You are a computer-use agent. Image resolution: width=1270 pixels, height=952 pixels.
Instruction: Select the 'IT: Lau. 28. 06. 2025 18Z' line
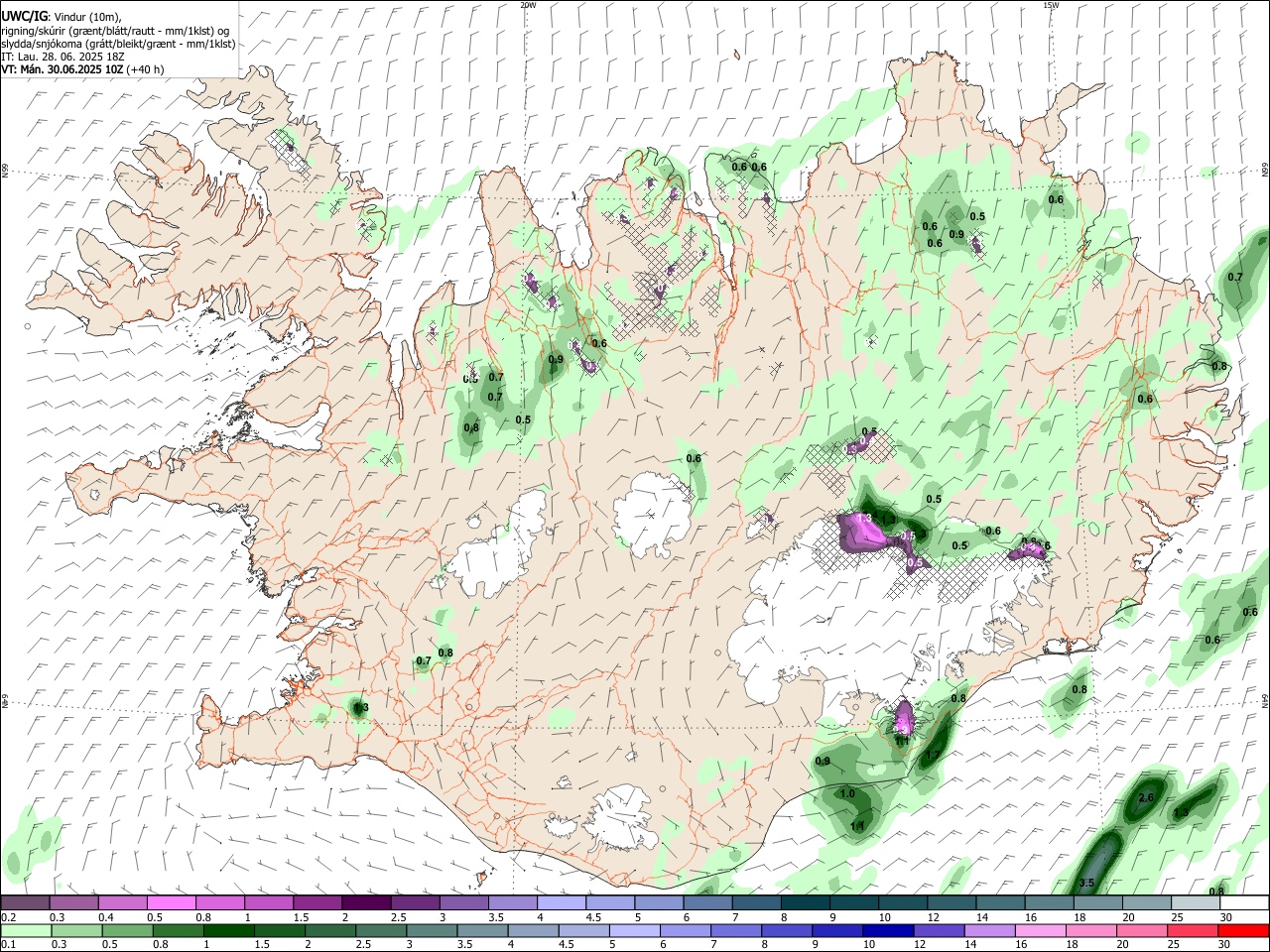tap(62, 57)
